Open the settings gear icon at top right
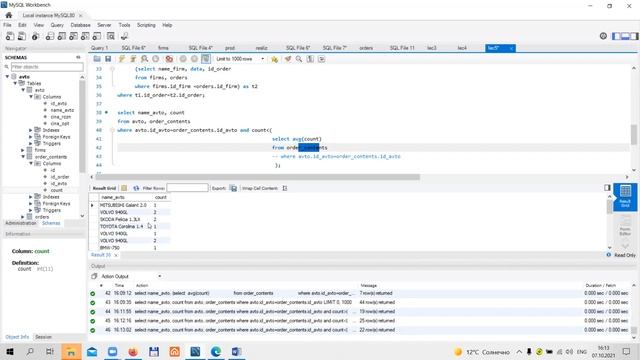640x360 pixels. tap(603, 36)
